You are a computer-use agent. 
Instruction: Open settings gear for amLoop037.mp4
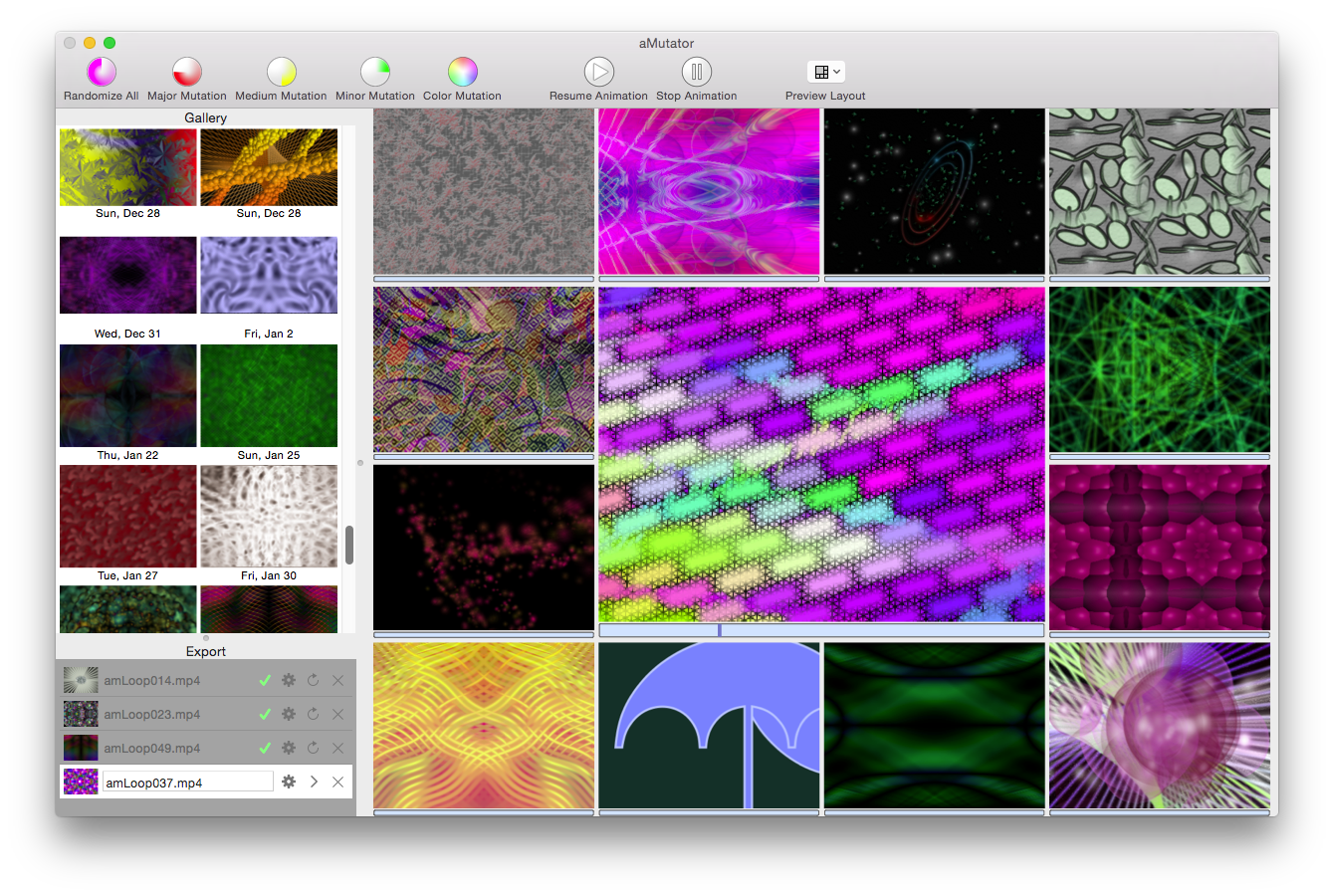(289, 783)
